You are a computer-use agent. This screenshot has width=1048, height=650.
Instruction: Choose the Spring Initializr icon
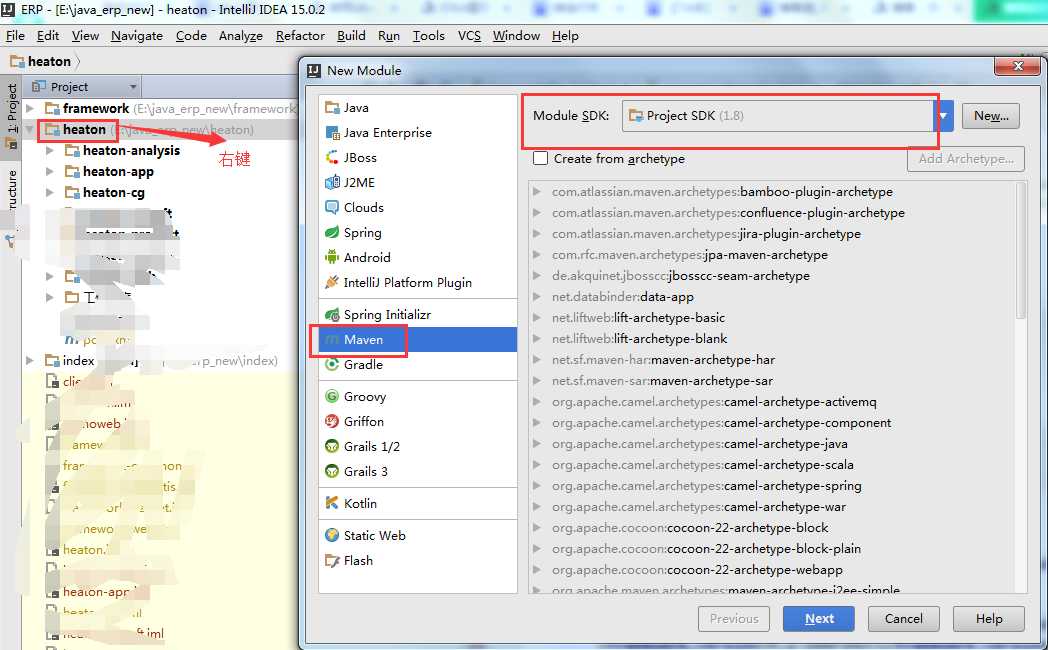[332, 315]
